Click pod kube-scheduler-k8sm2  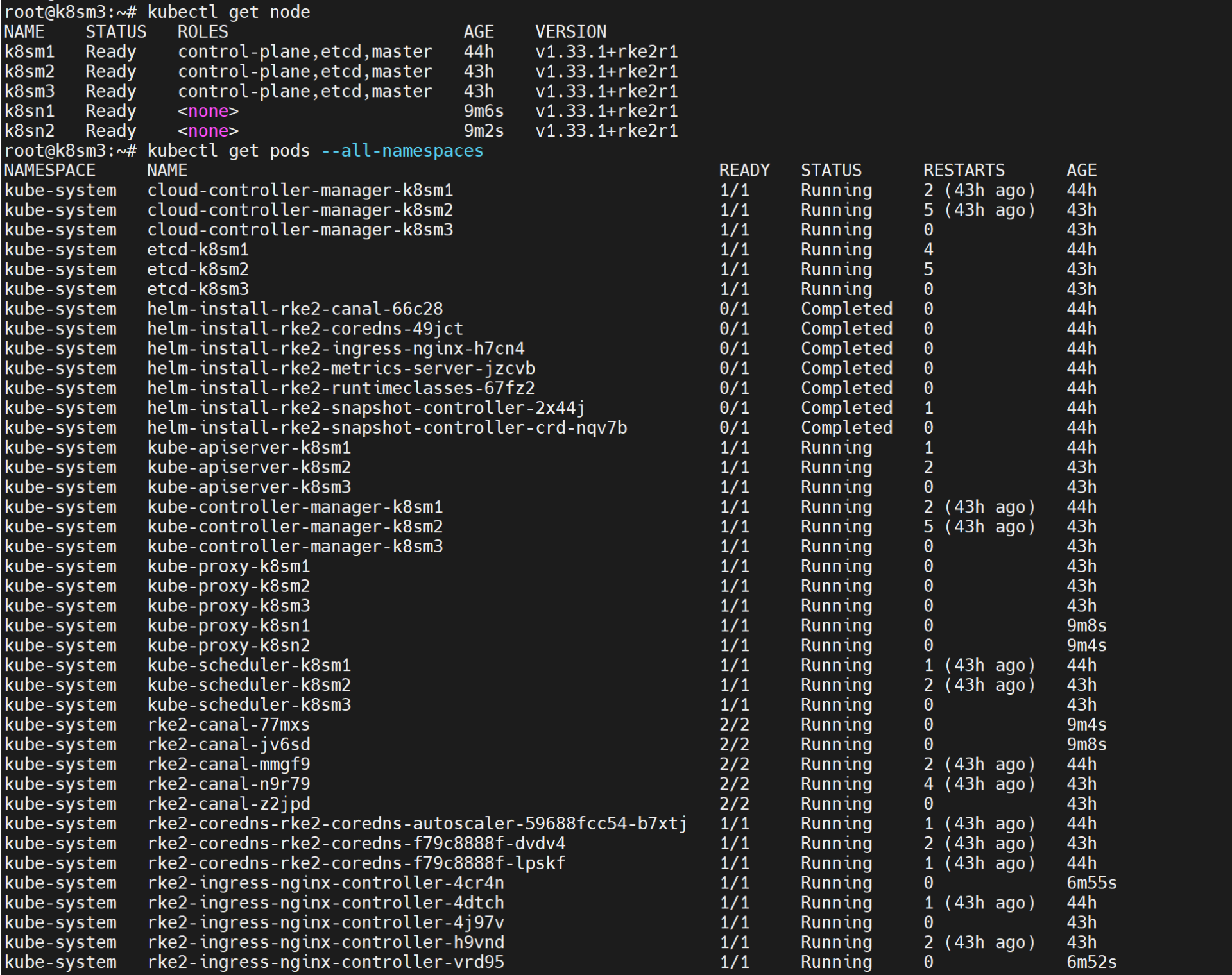click(x=249, y=685)
